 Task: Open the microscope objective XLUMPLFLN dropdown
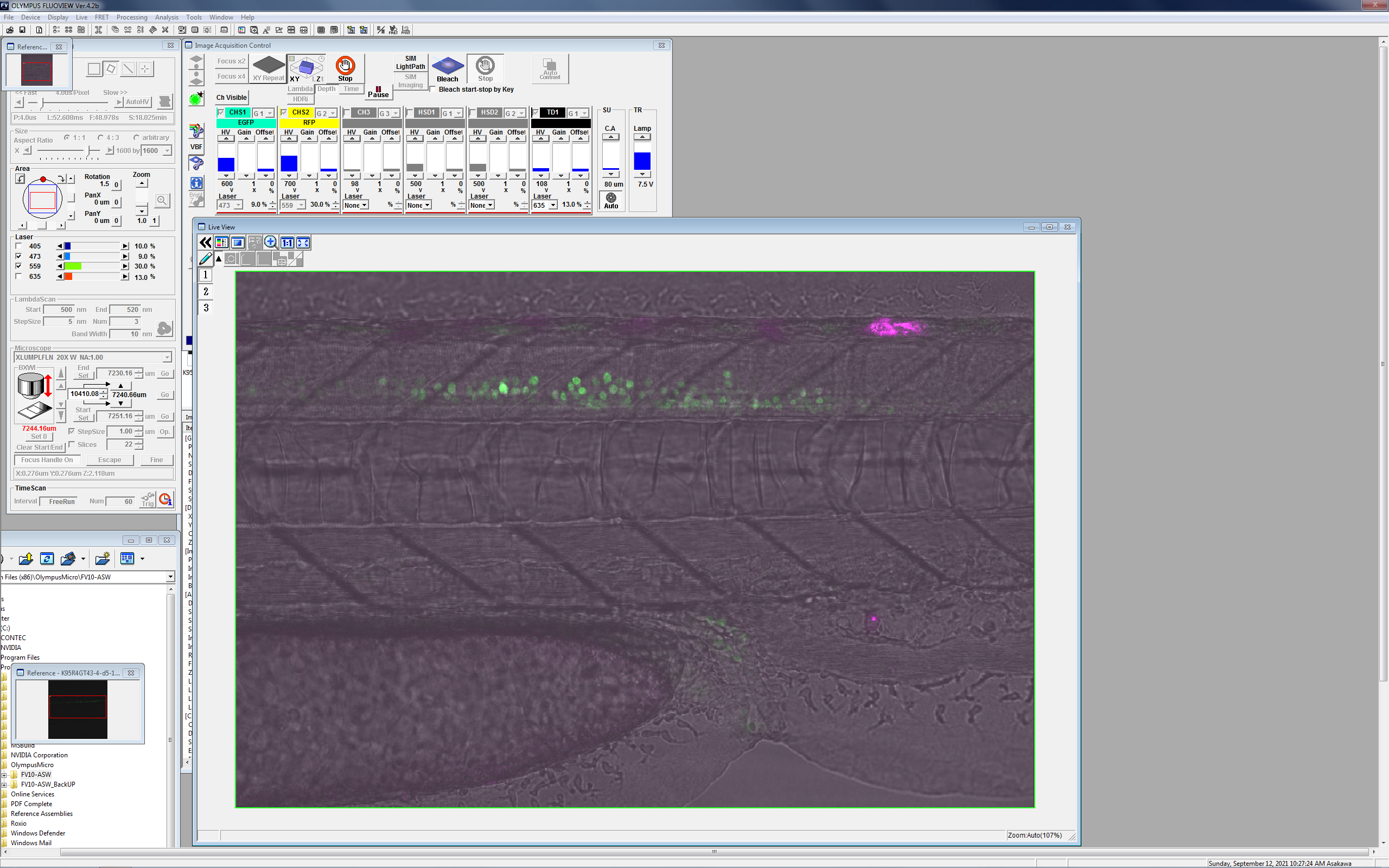(167, 357)
